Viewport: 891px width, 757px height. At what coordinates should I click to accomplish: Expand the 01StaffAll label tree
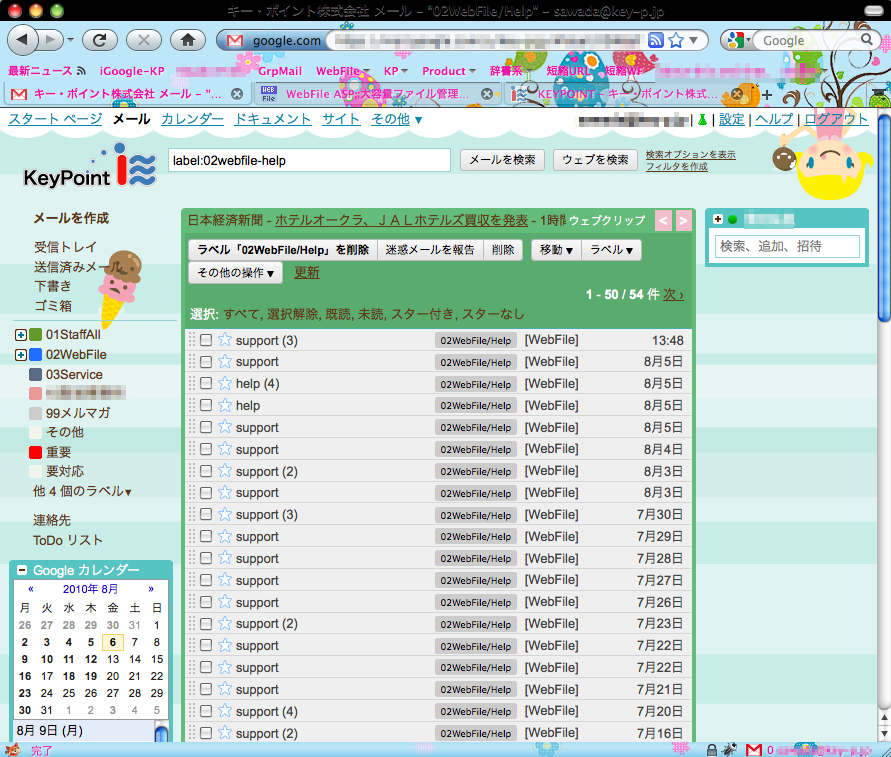[x=20, y=335]
